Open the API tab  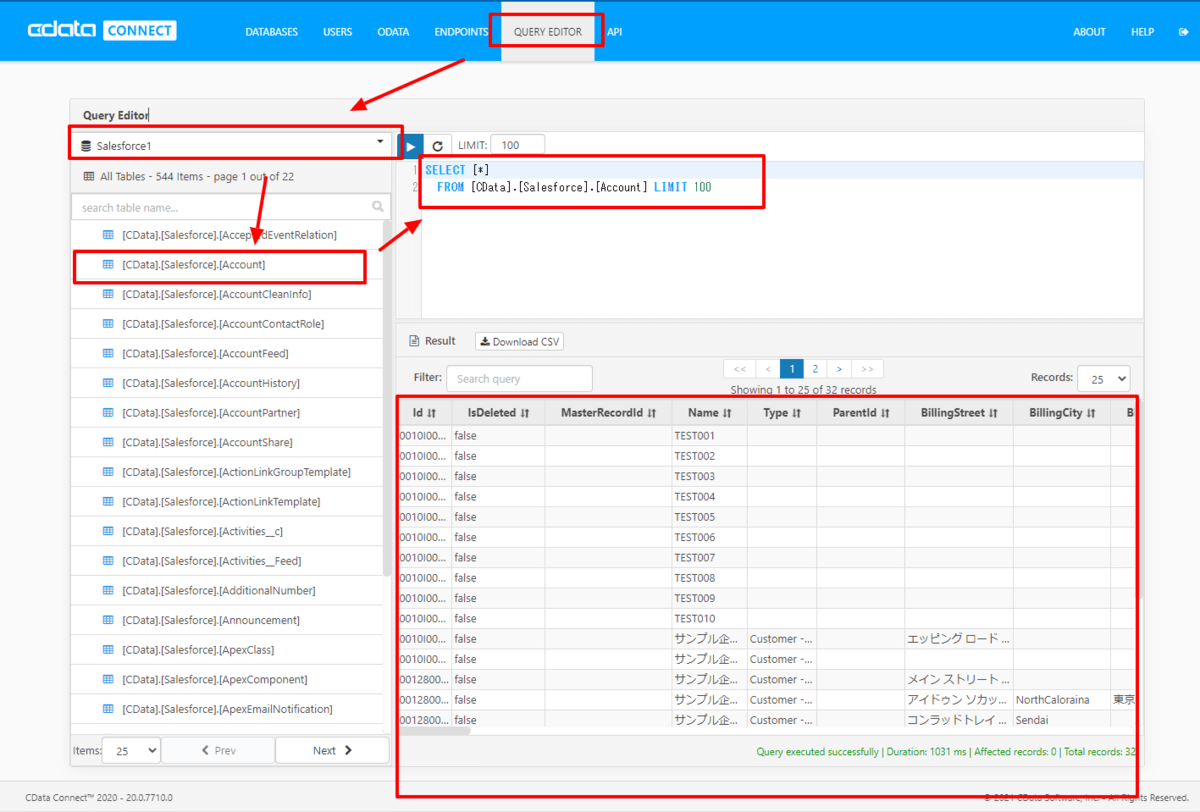[614, 32]
